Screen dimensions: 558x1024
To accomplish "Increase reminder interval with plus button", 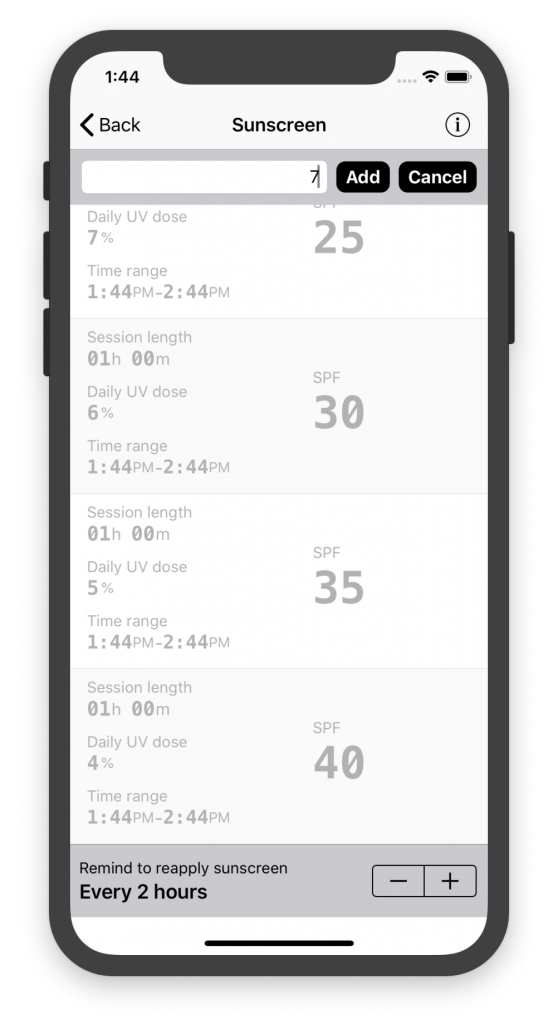I will coord(450,881).
